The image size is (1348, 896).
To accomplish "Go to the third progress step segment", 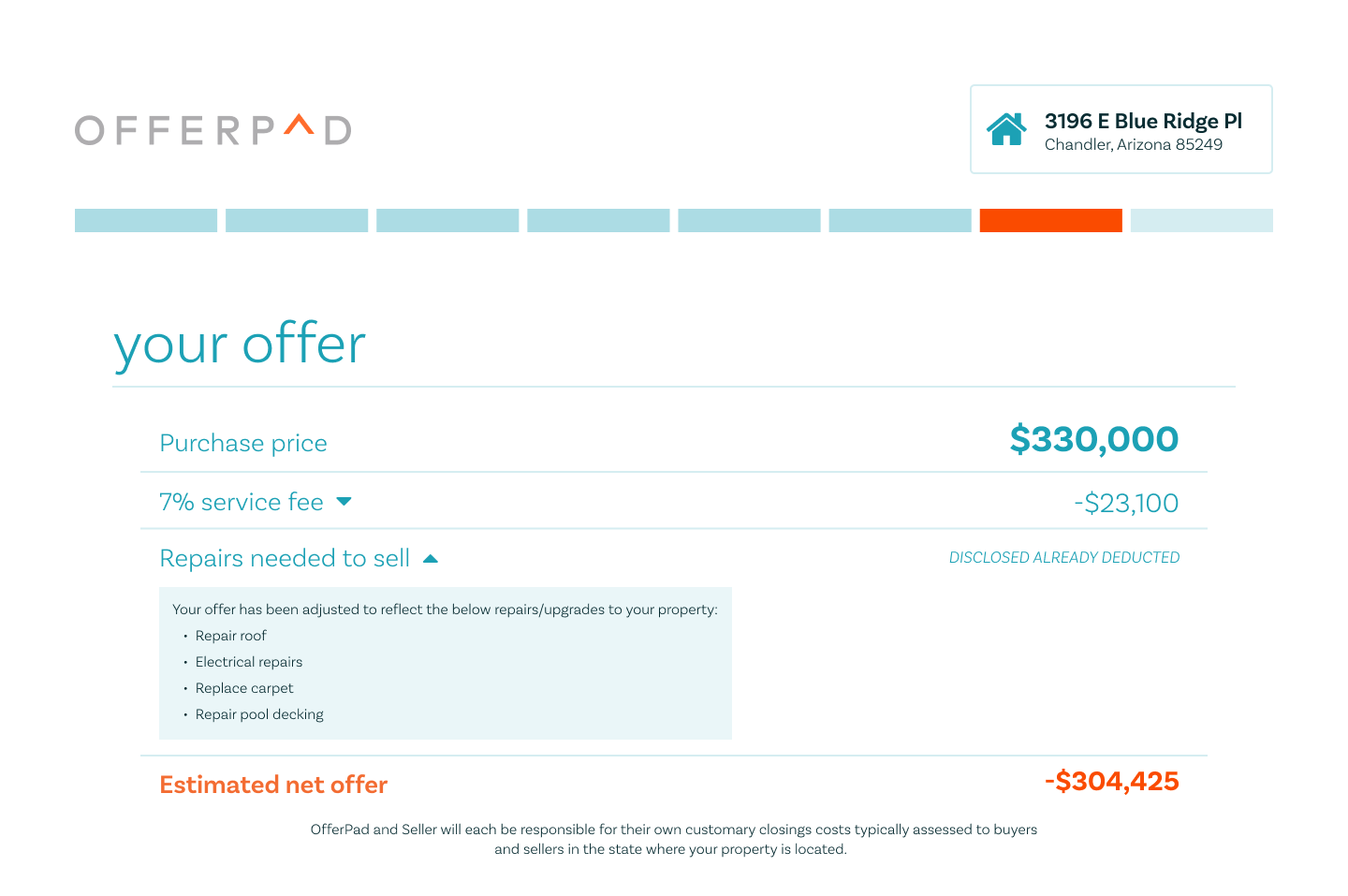I will pyautogui.click(x=447, y=220).
